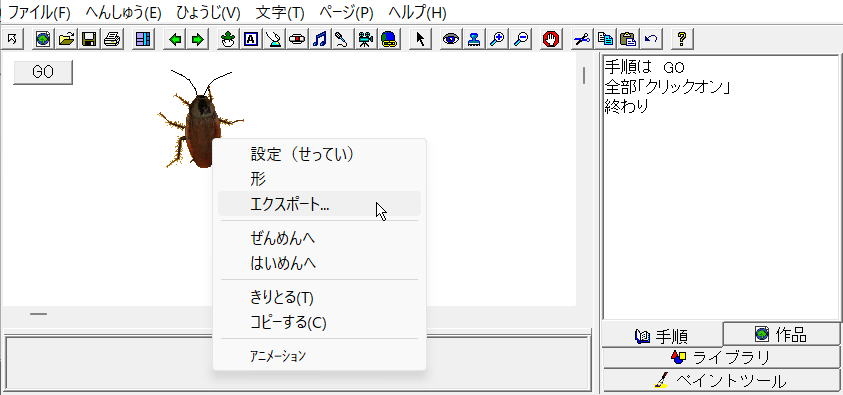843x395 pixels.
Task: Open the ファイル(F) menu
Action: click(x=39, y=12)
